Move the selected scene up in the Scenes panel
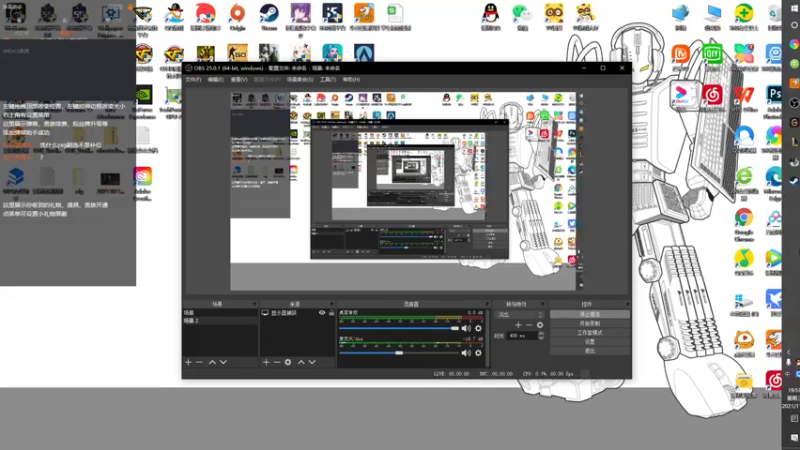Image resolution: width=800 pixels, height=450 pixels. tap(212, 362)
